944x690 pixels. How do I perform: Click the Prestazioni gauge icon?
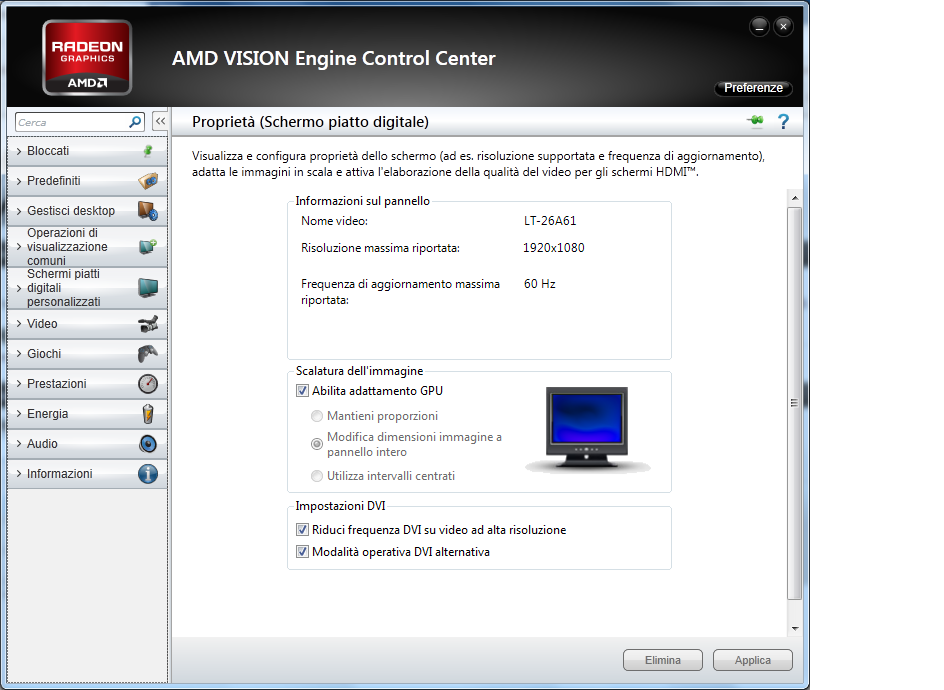coord(148,384)
